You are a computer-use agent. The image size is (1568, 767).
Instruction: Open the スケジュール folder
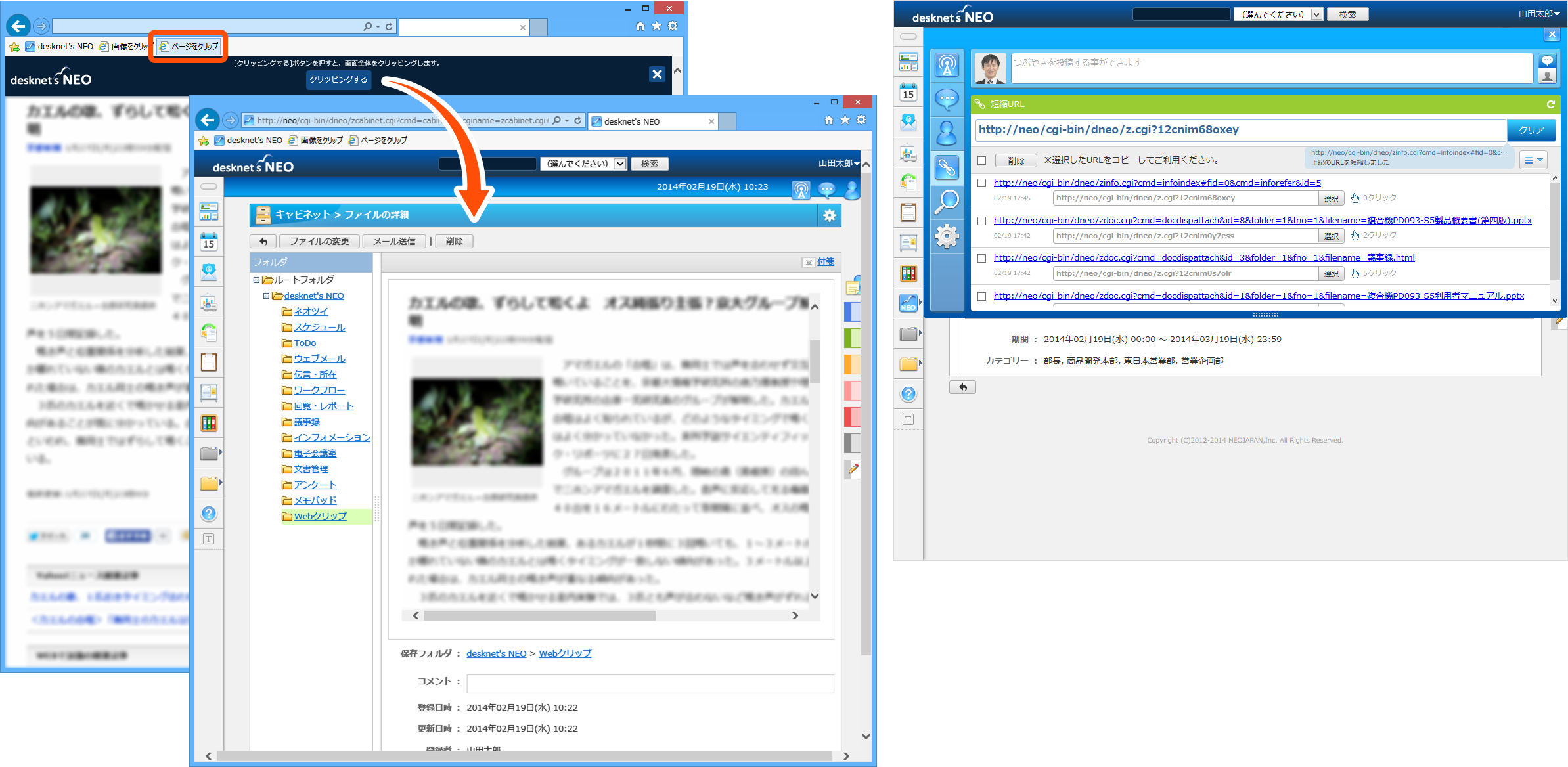click(x=319, y=327)
